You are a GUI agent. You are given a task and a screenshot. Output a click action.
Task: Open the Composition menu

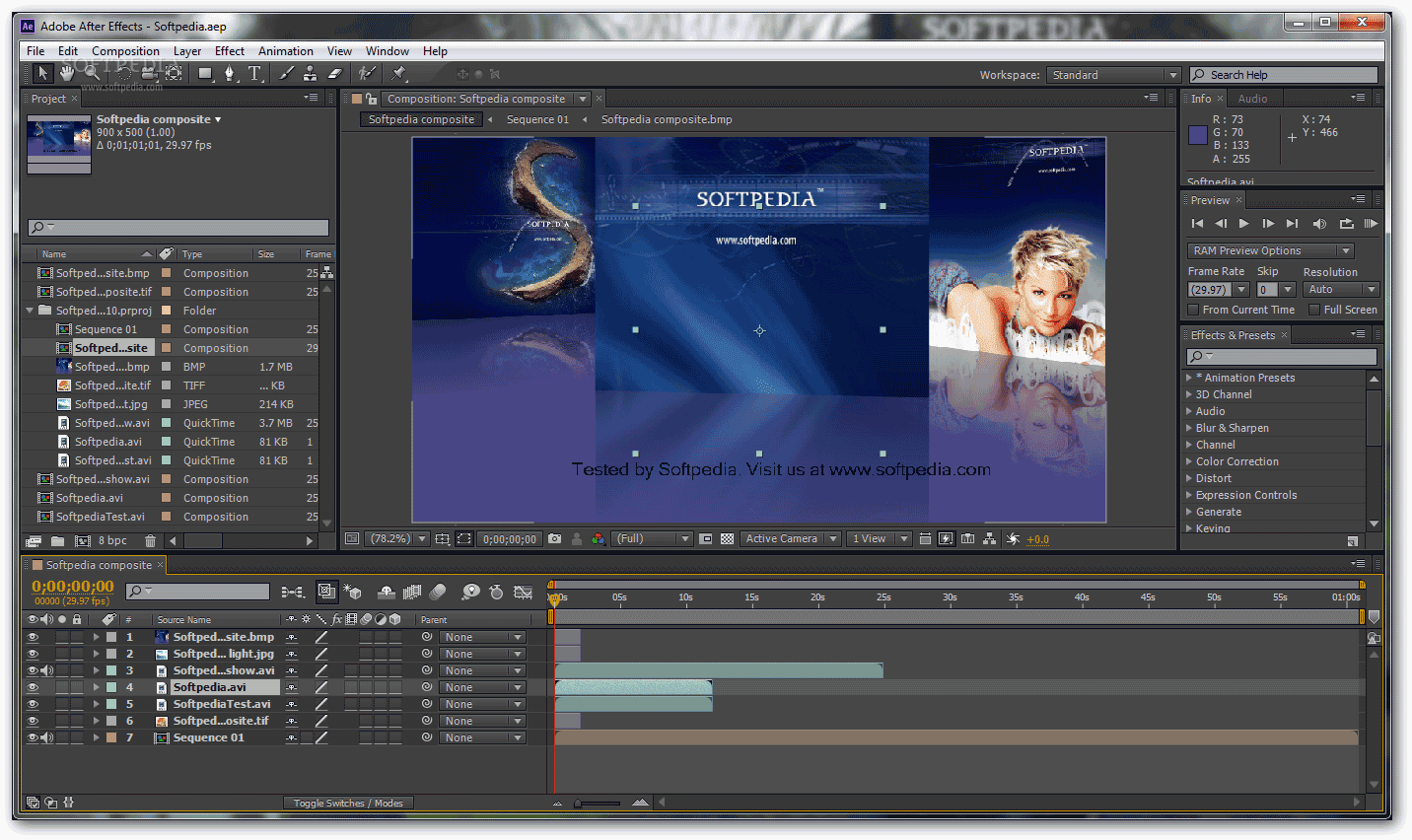(x=125, y=51)
